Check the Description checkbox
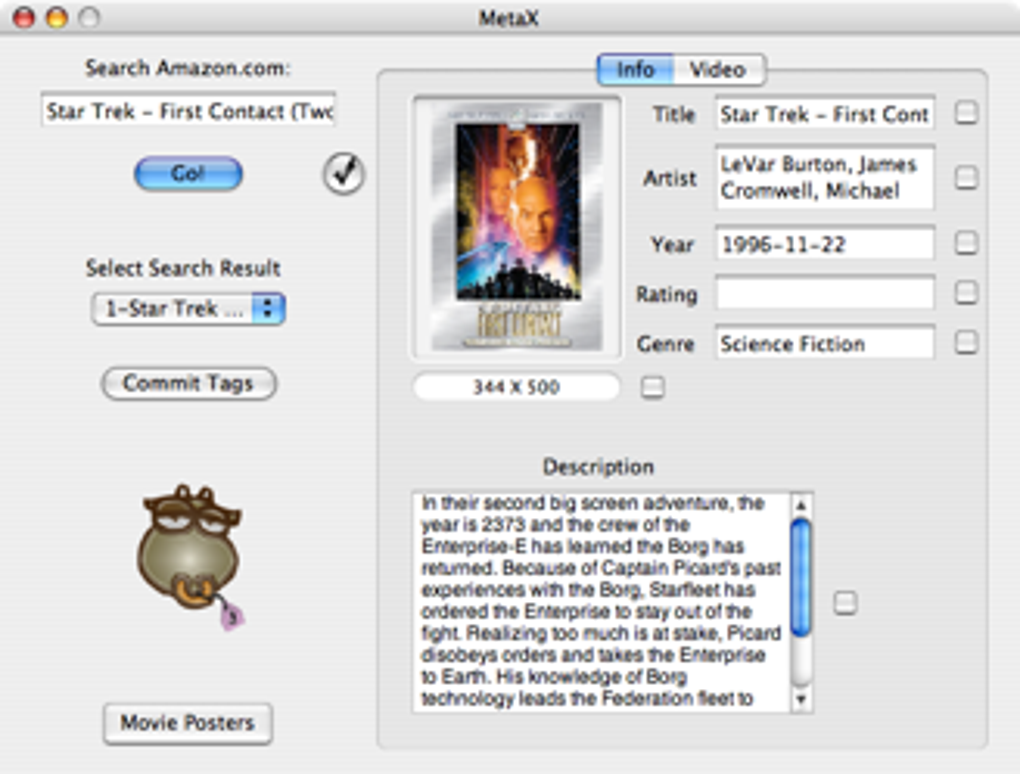Screen dimensions: 1020x774 point(845,603)
